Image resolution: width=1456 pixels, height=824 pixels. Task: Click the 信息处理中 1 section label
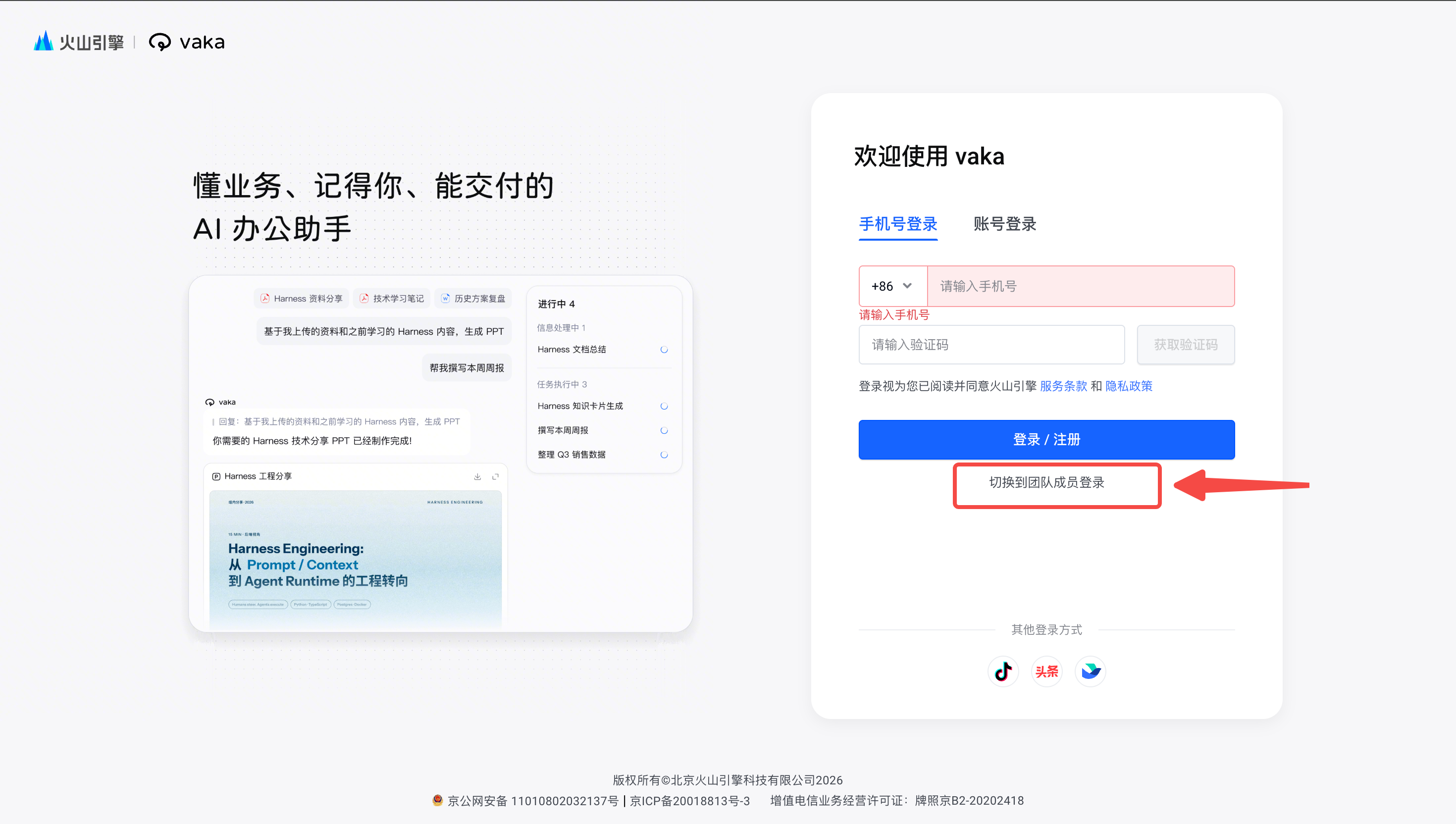(561, 328)
